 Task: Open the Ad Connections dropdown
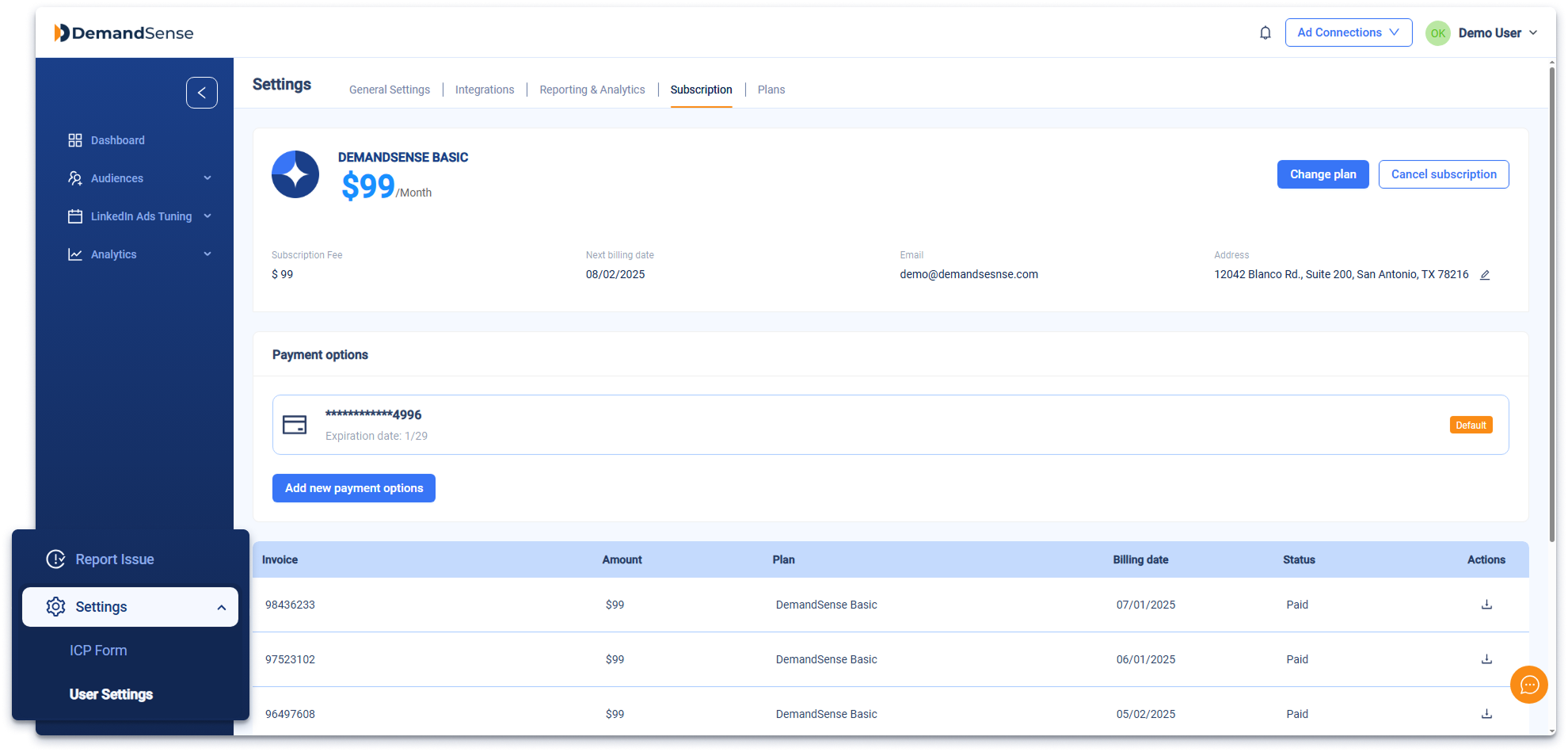click(1348, 32)
